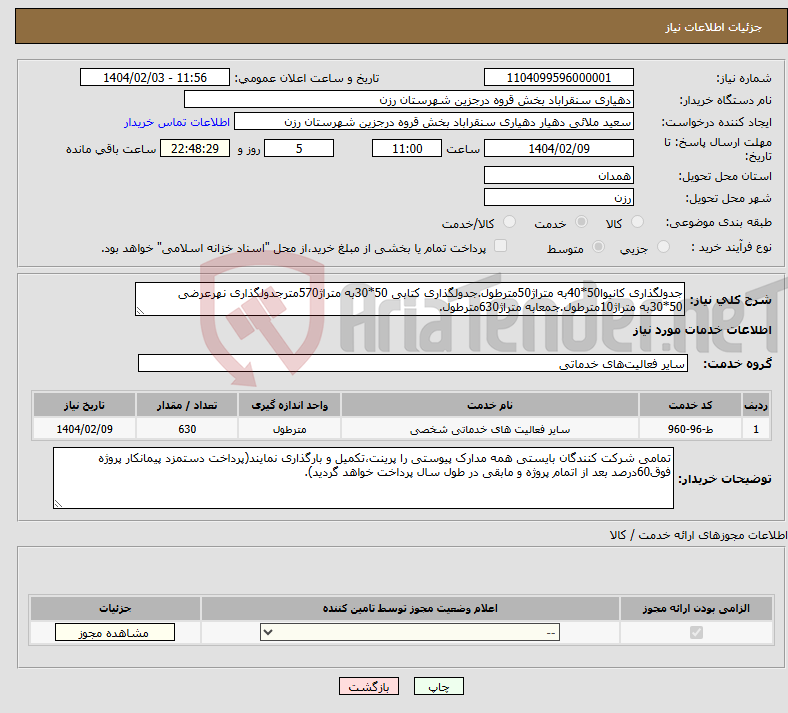The image size is (788, 713).
Task: Click the response deadline date 1404/02/09 field
Action: pos(558,148)
